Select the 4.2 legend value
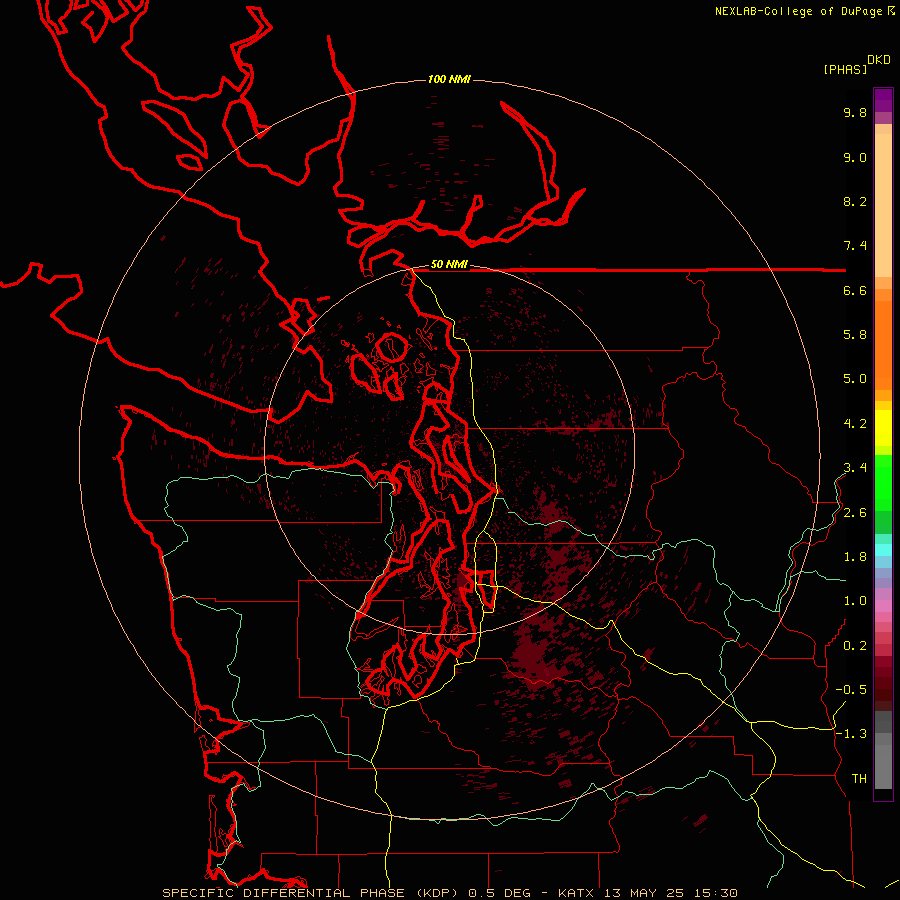This screenshot has height=900, width=900. pos(855,424)
